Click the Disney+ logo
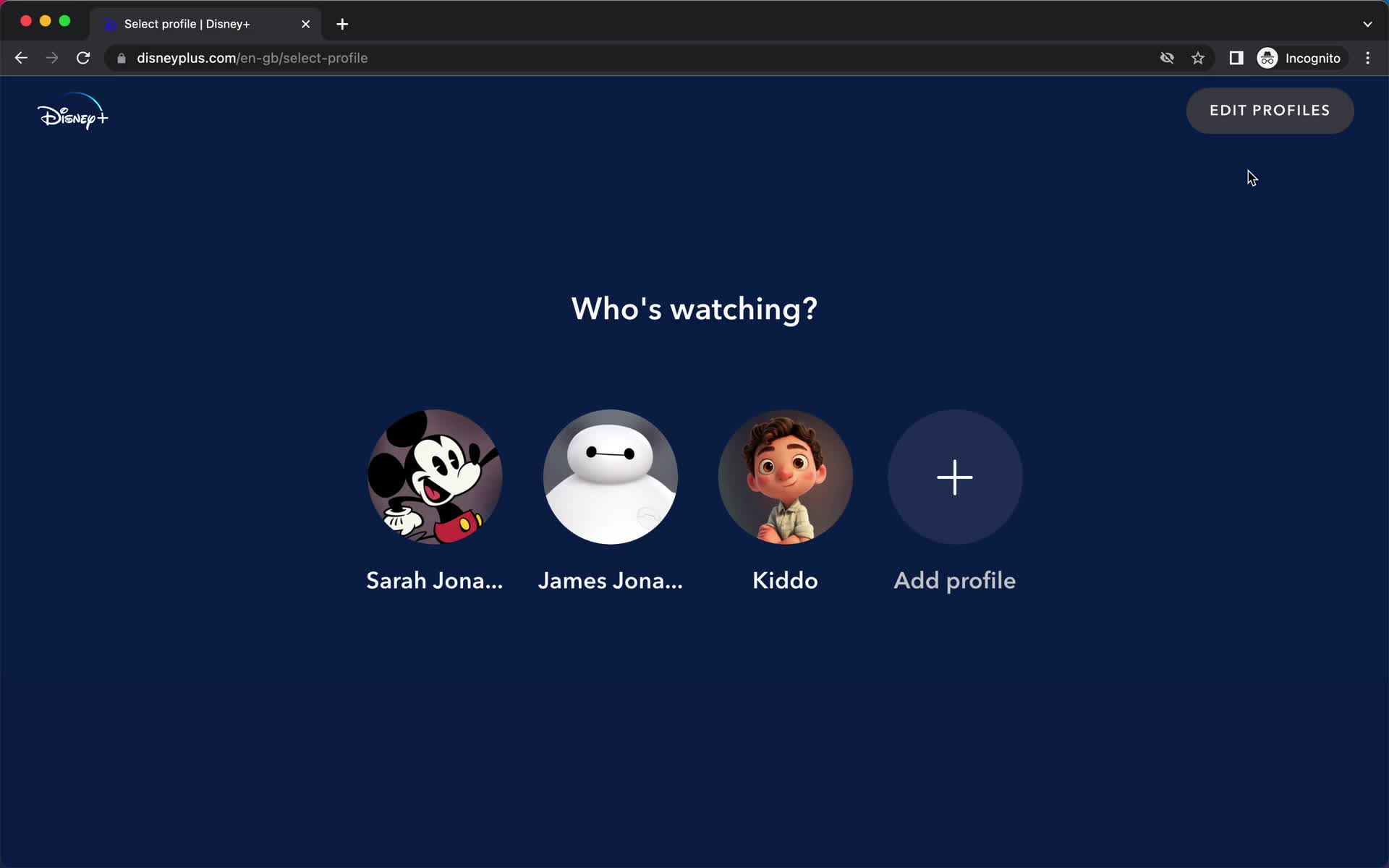 click(x=72, y=111)
